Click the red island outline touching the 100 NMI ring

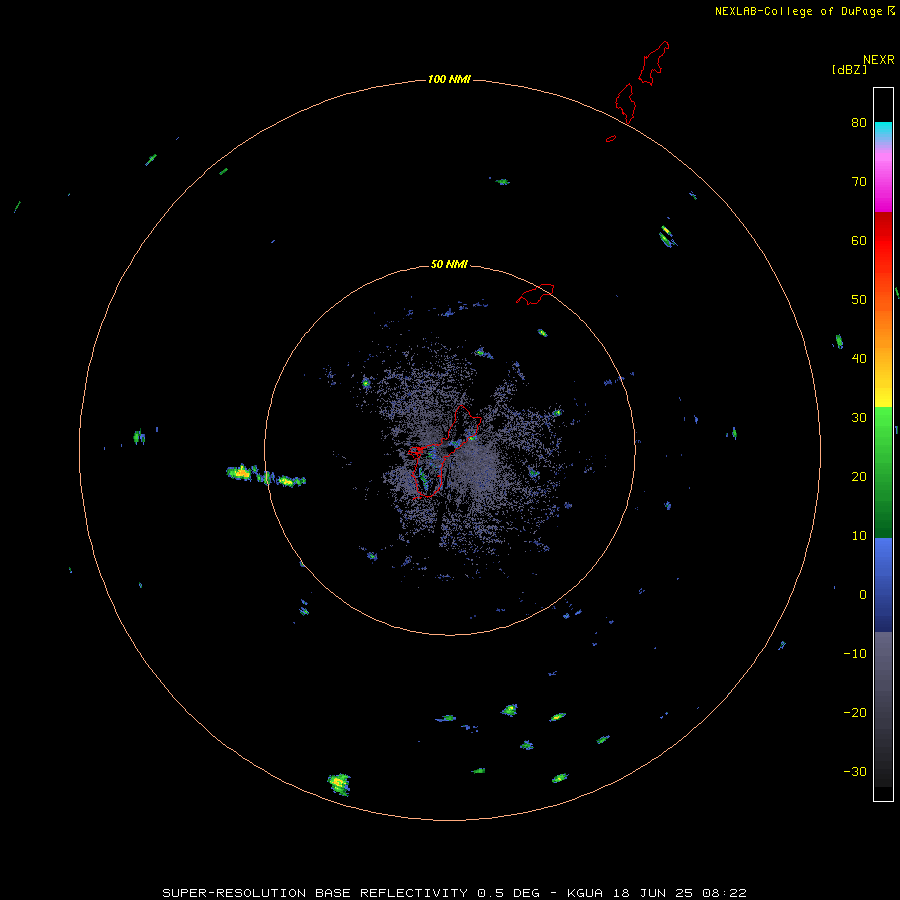click(x=625, y=104)
